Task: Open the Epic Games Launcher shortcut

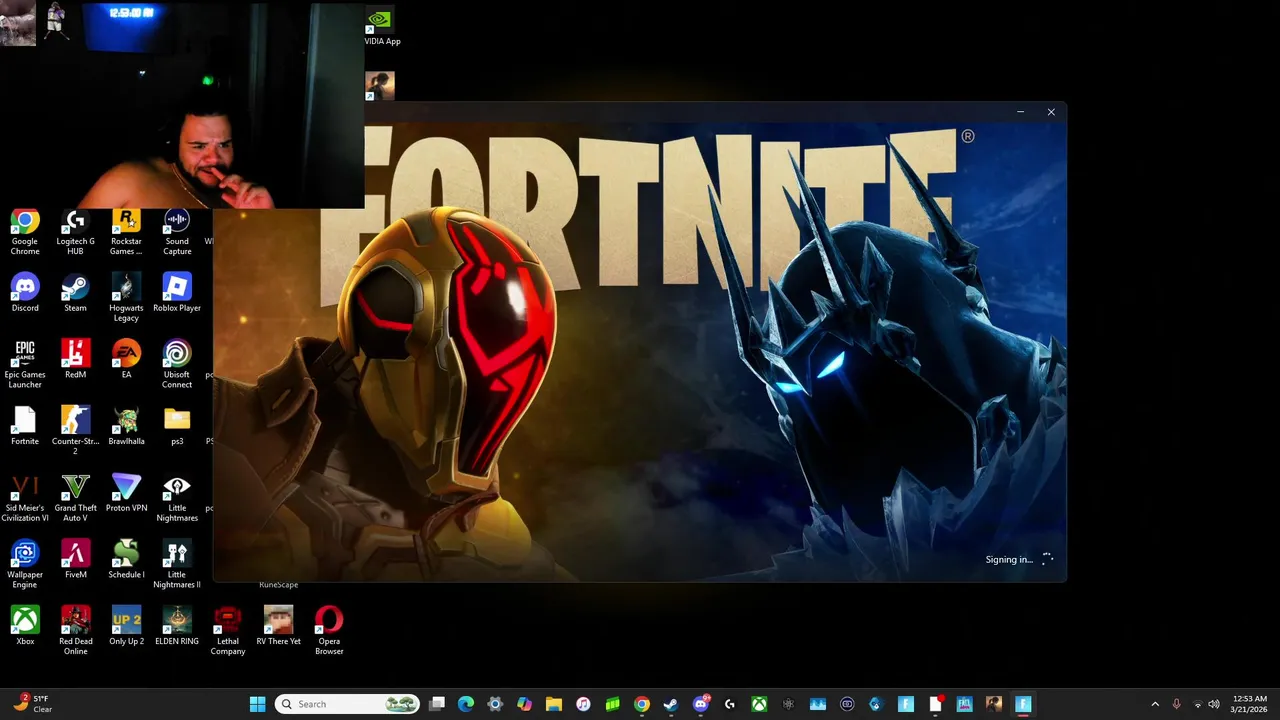Action: pos(25,364)
